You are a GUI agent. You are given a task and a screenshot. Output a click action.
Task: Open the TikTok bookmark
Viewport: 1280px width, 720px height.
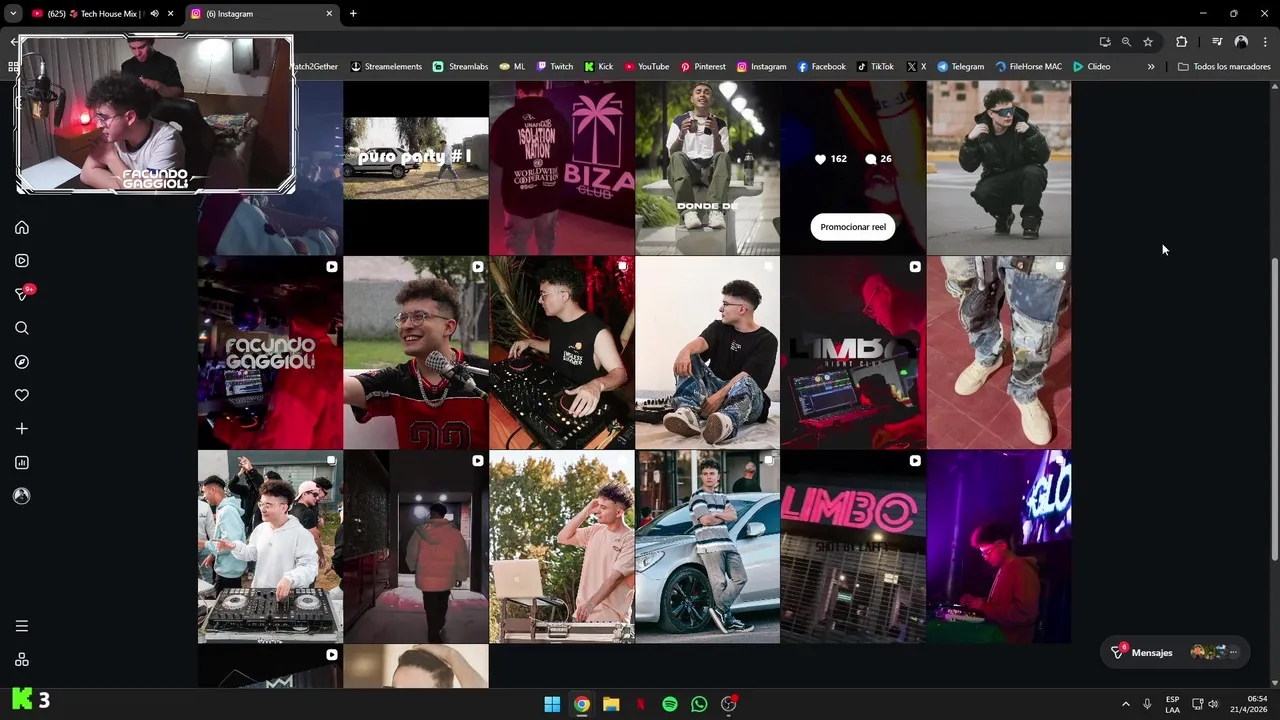click(875, 67)
